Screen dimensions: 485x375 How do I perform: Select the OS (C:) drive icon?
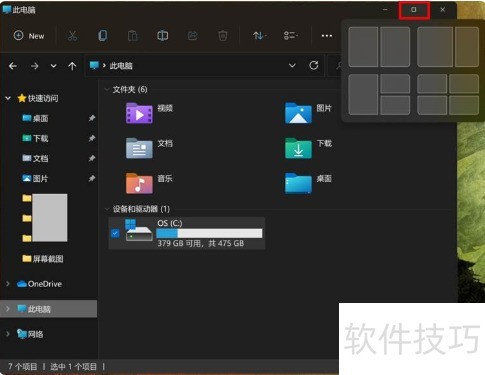(139, 230)
